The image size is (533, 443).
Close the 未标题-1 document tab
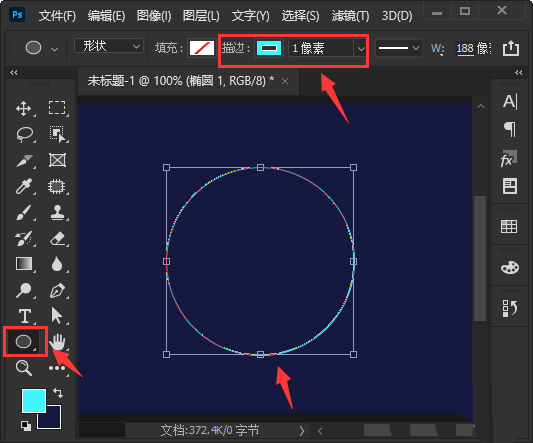pos(285,81)
